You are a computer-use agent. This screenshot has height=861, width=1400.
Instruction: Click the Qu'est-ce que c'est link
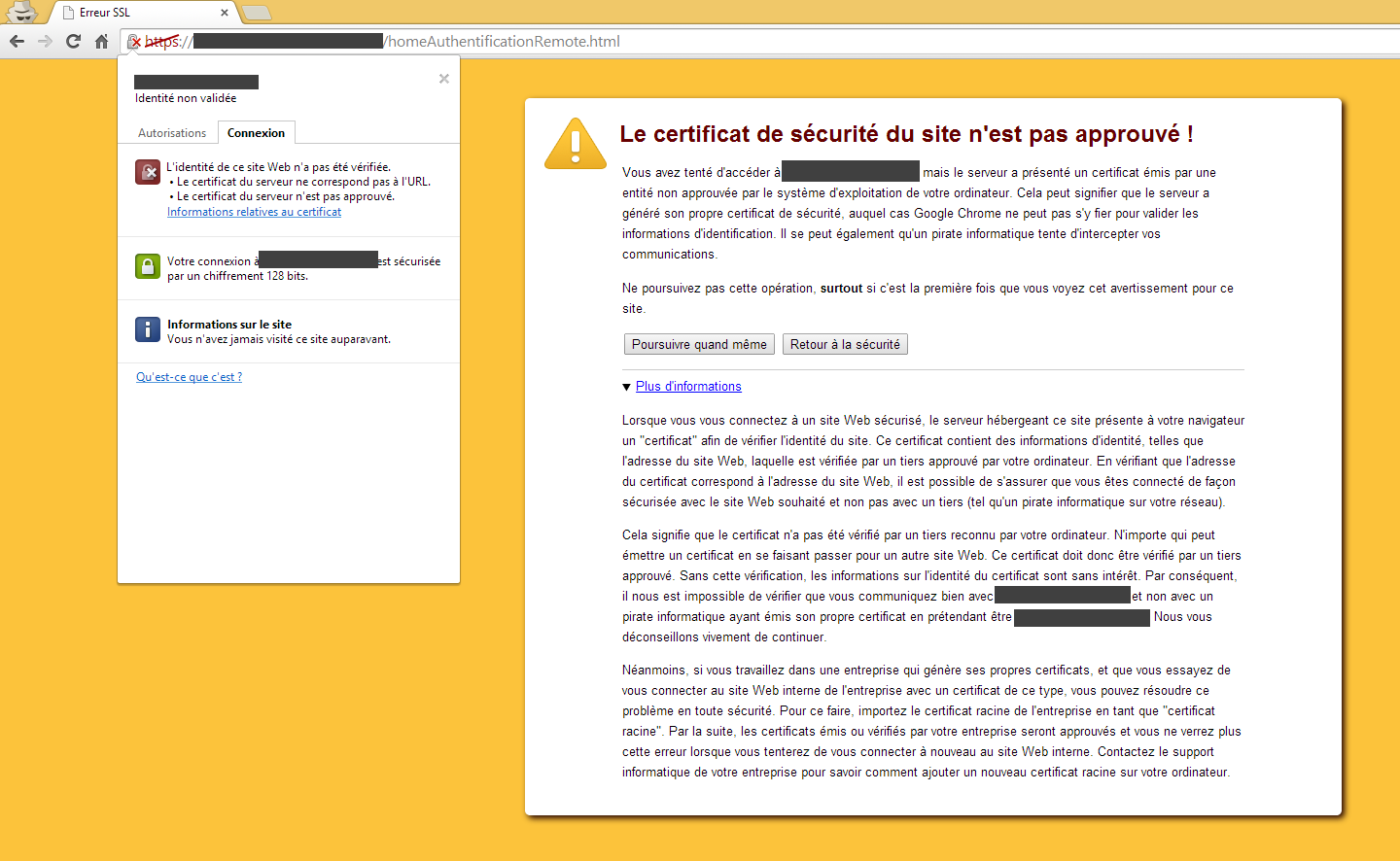tap(189, 377)
